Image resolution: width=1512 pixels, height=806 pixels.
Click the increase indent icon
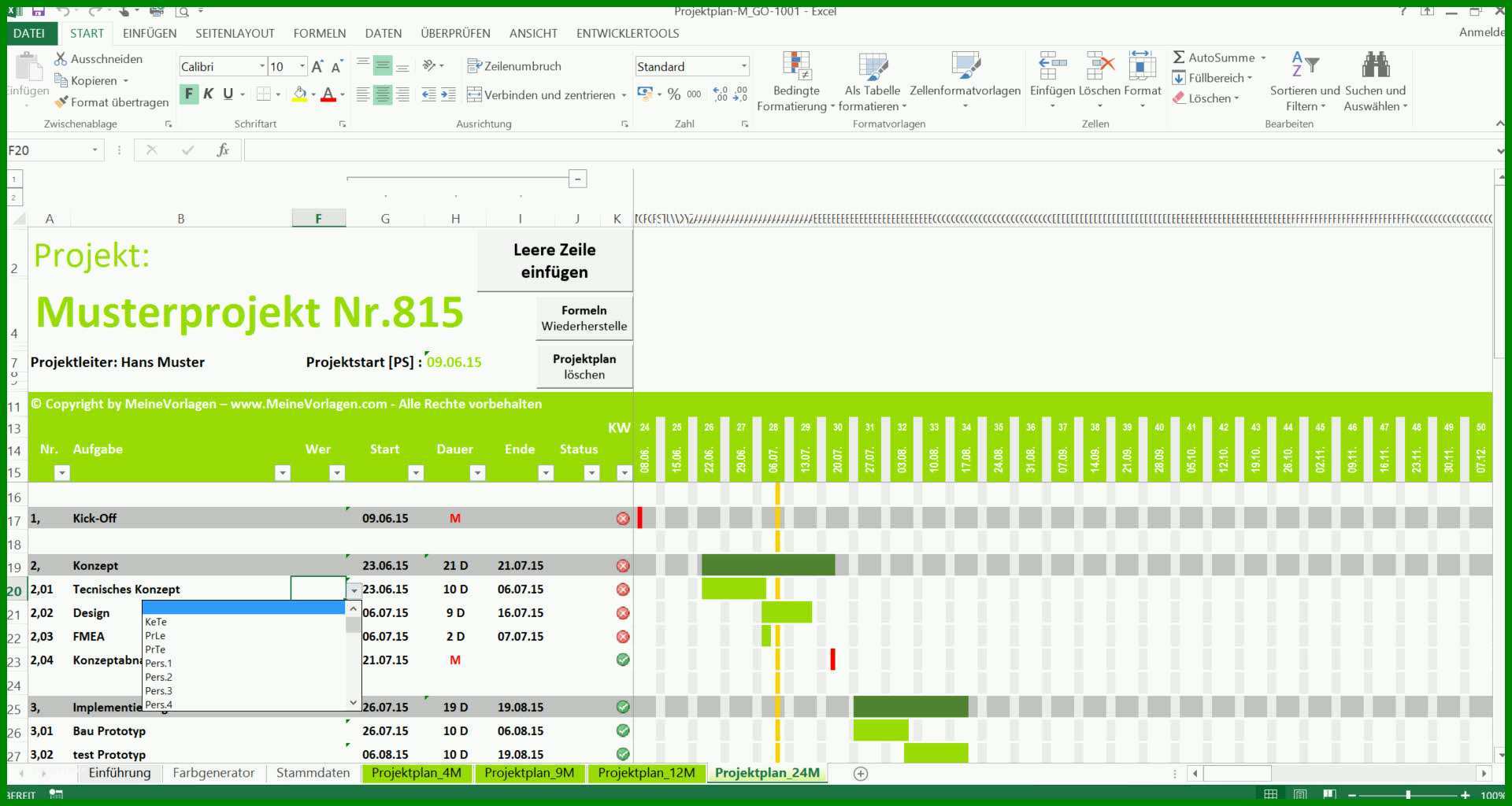click(x=448, y=95)
